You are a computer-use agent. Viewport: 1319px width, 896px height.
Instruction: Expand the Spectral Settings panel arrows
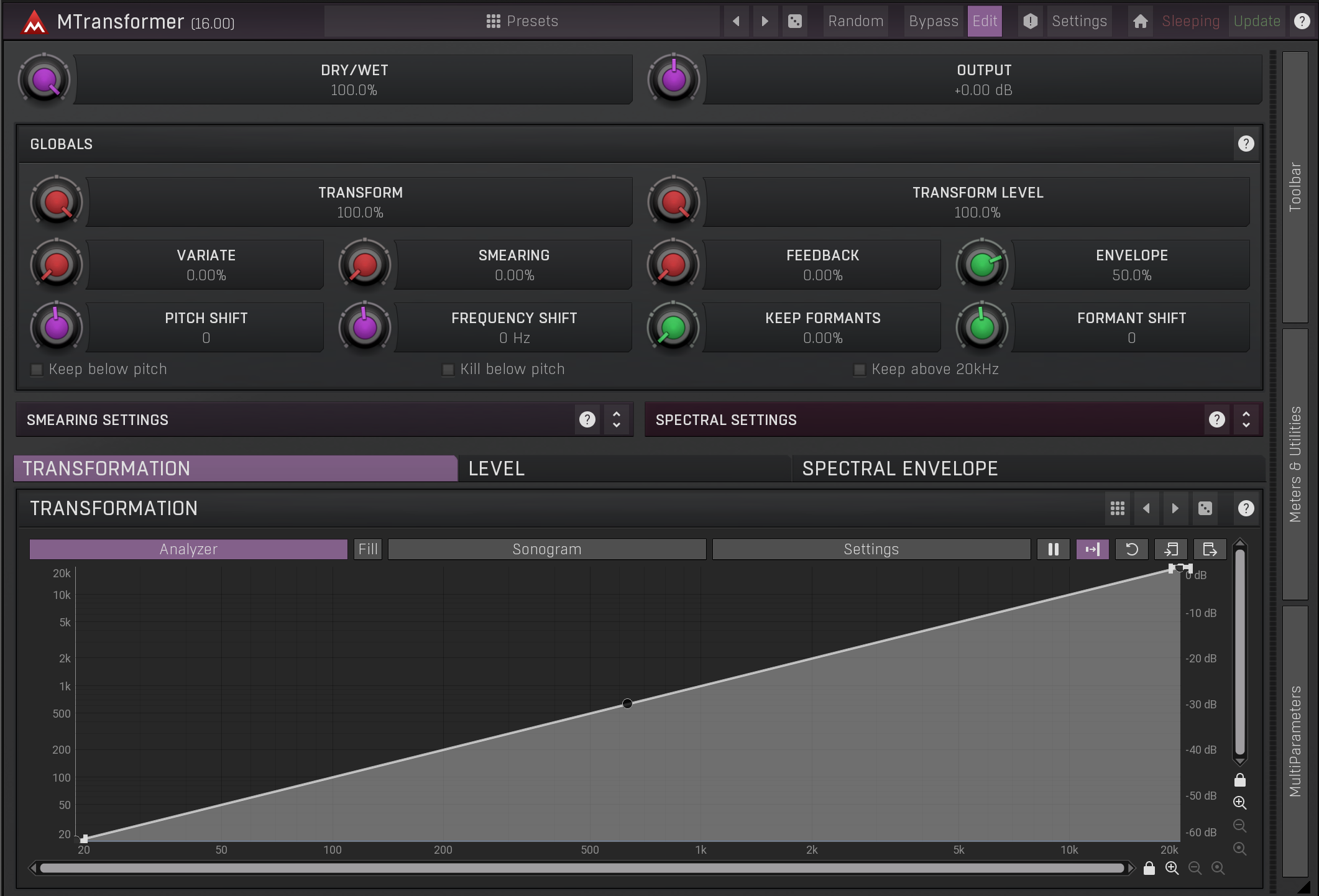click(1246, 419)
